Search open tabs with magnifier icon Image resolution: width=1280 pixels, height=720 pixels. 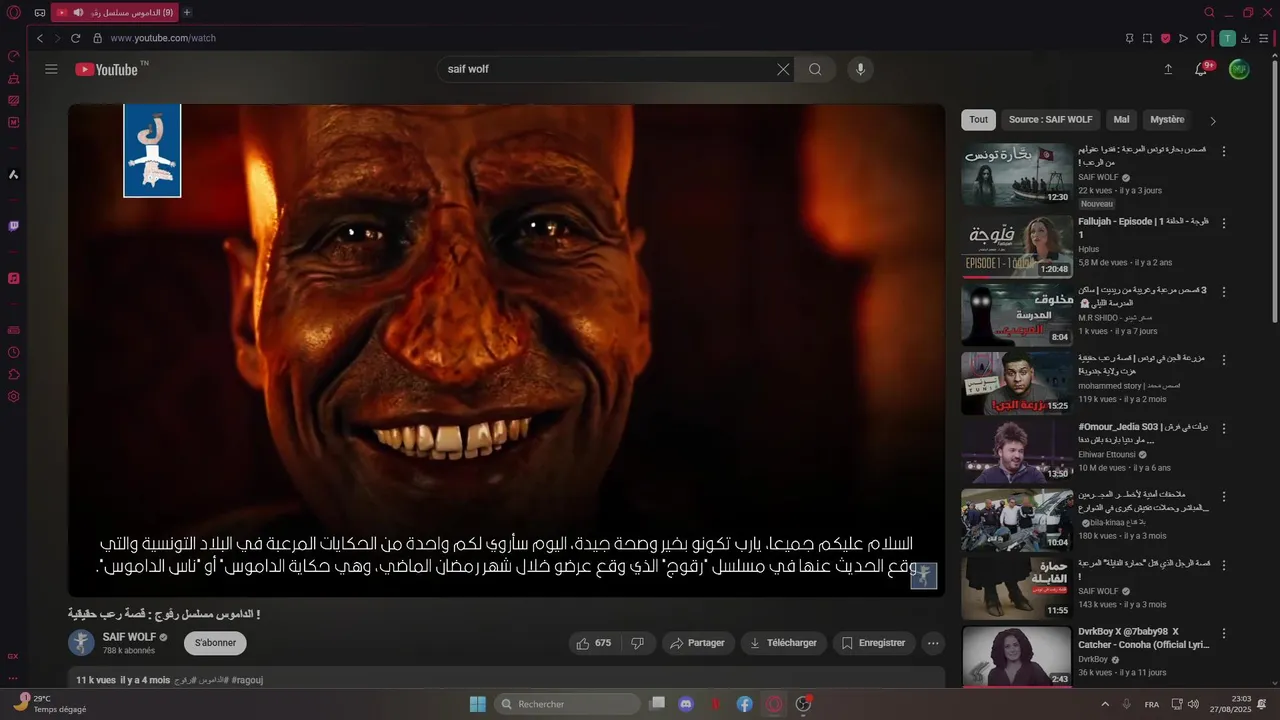click(1209, 12)
